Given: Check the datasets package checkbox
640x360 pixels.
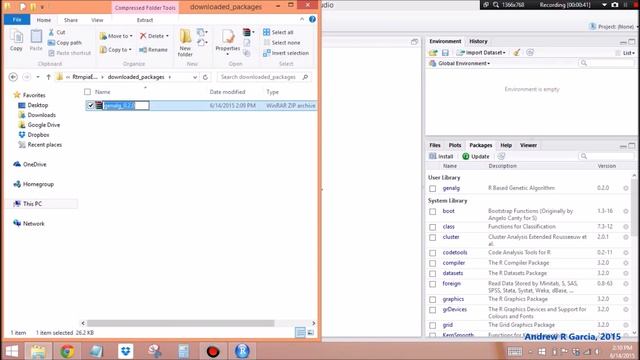Looking at the screenshot, I should pos(433,273).
